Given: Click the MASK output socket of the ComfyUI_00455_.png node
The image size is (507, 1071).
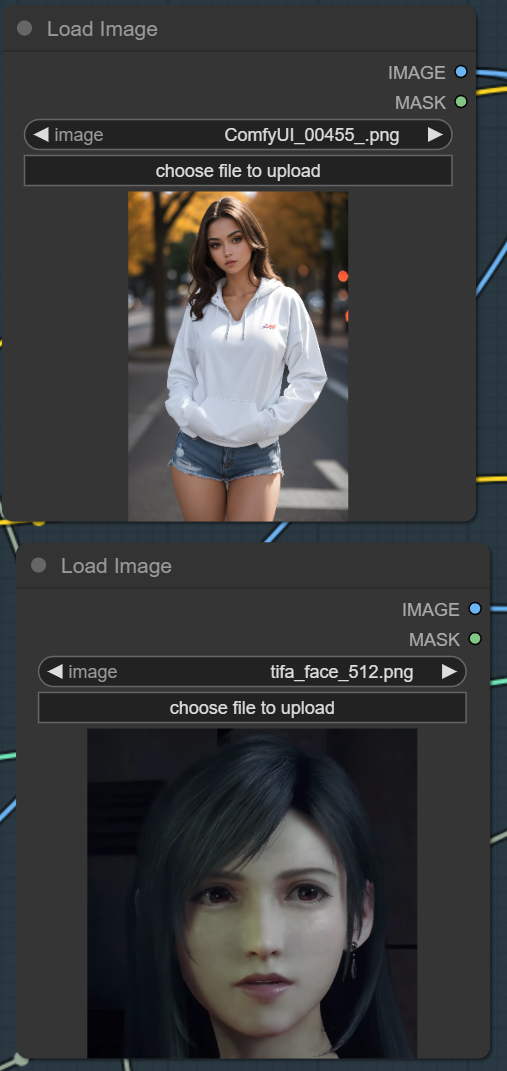Looking at the screenshot, I should tap(461, 102).
